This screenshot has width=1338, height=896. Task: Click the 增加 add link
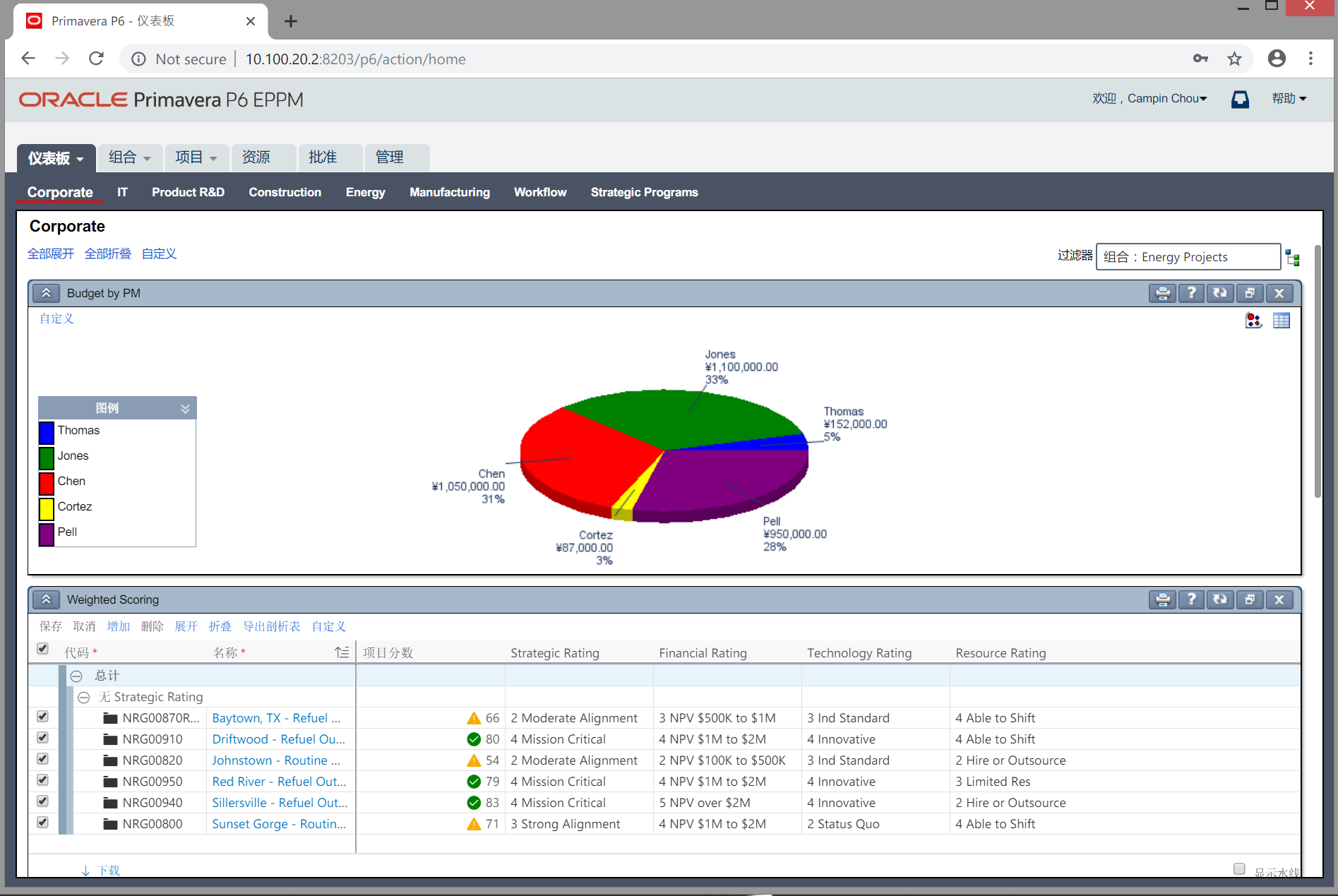click(x=119, y=626)
